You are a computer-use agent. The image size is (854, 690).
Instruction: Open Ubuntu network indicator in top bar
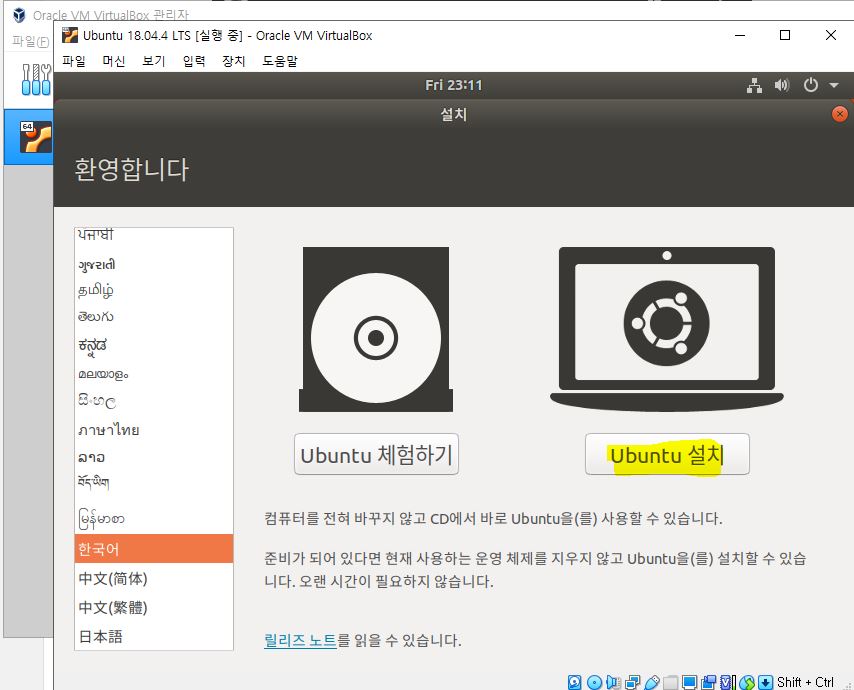754,86
